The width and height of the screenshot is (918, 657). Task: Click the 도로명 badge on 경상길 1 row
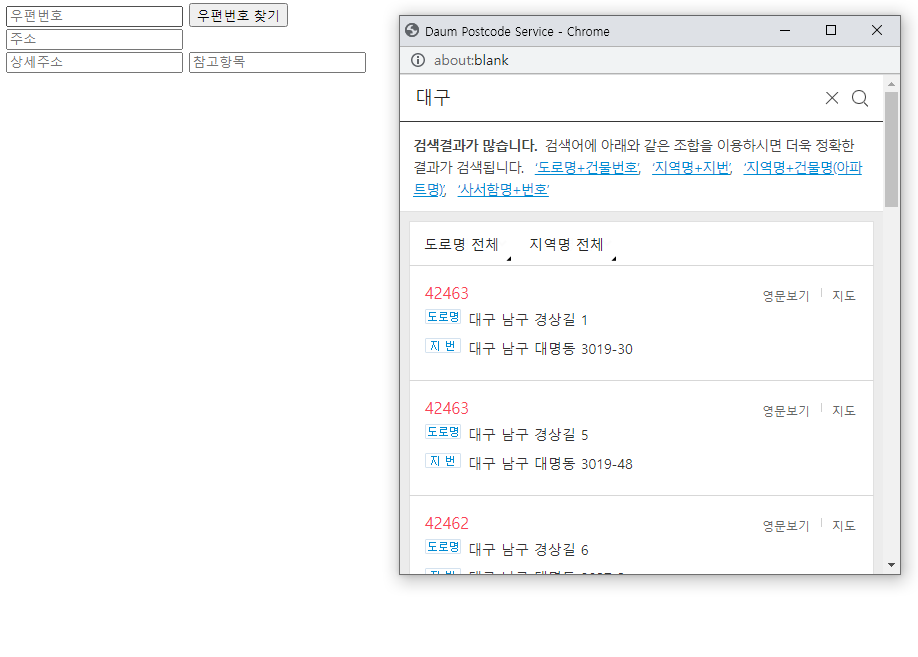tap(443, 317)
